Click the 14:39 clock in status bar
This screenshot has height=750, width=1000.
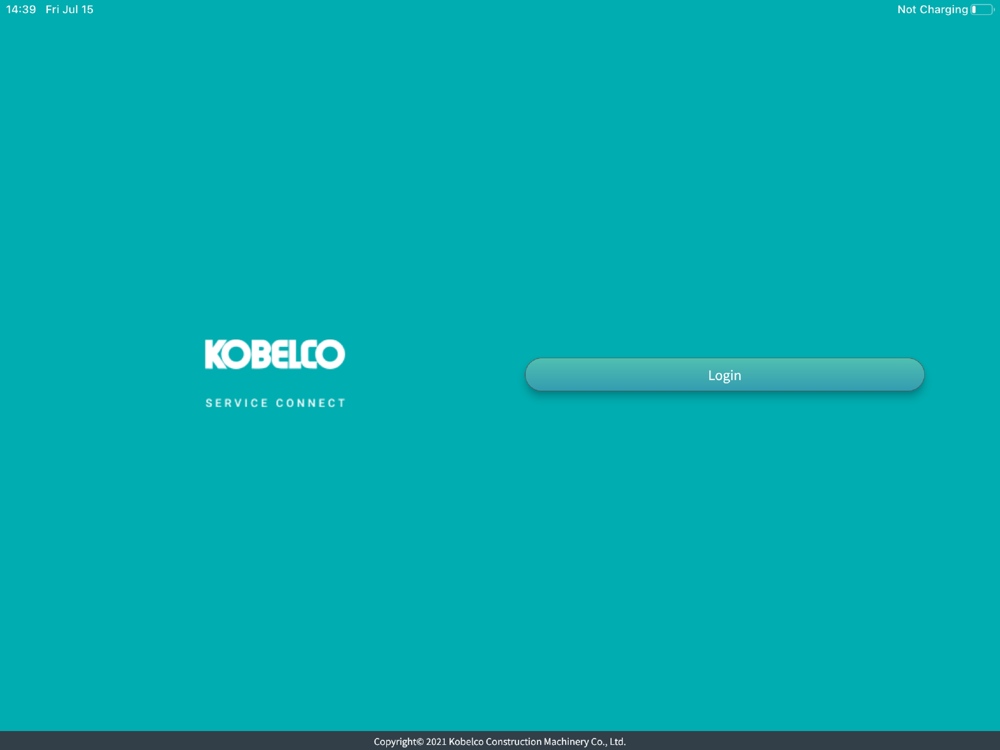point(21,10)
